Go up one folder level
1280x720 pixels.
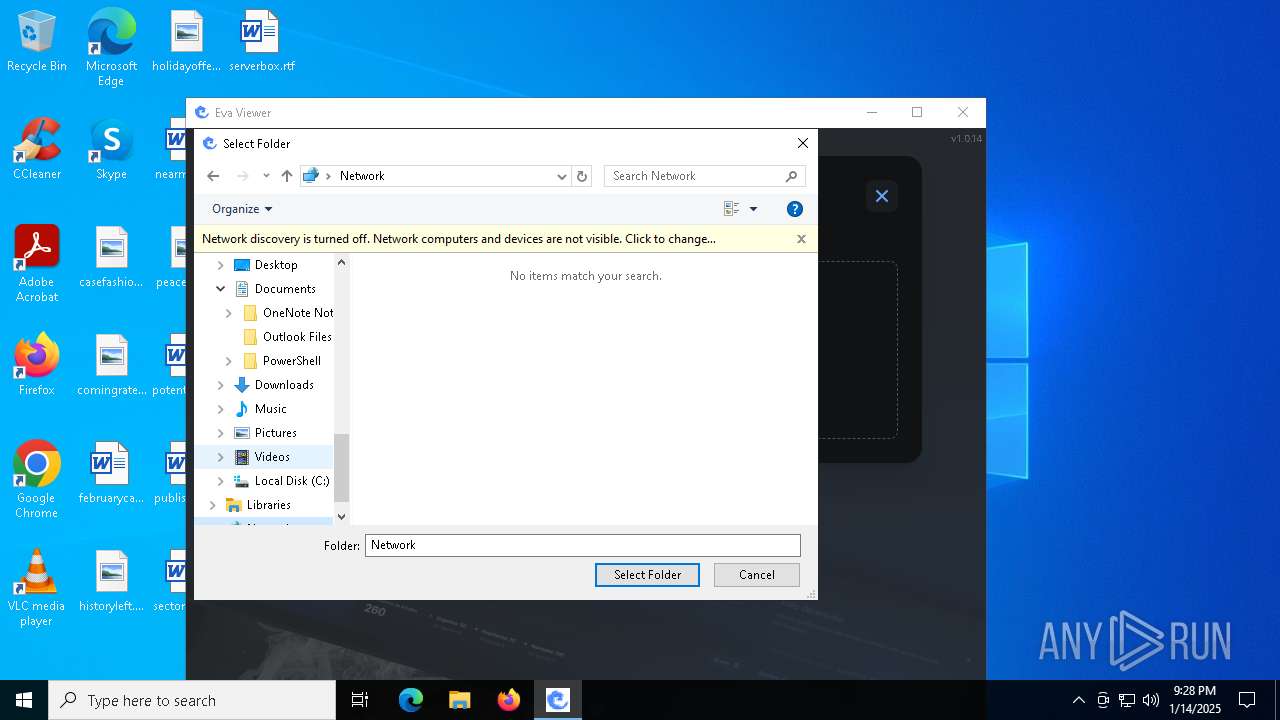(287, 176)
